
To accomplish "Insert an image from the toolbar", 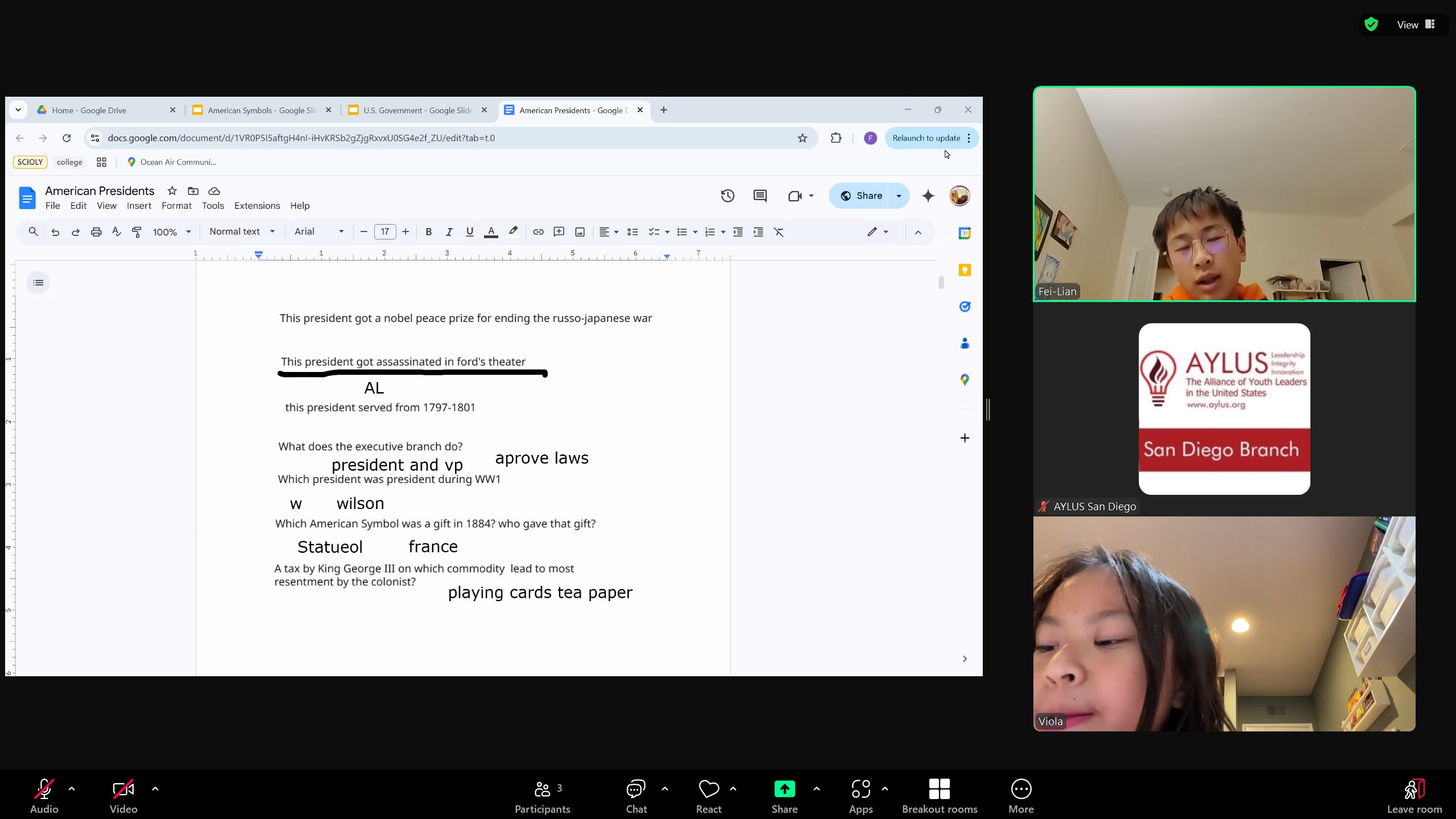I will point(580,232).
